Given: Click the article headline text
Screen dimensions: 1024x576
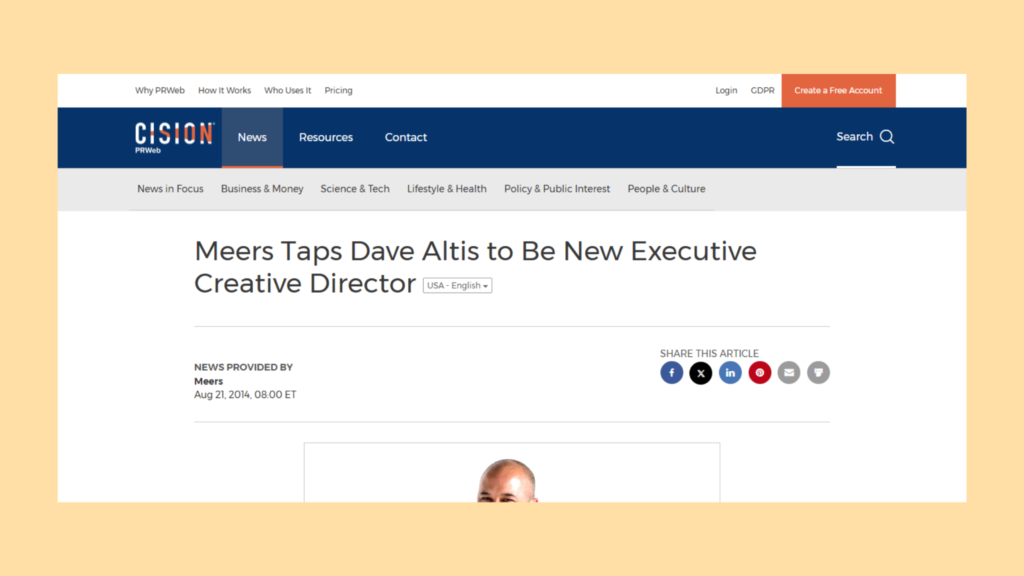Looking at the screenshot, I should coord(475,267).
